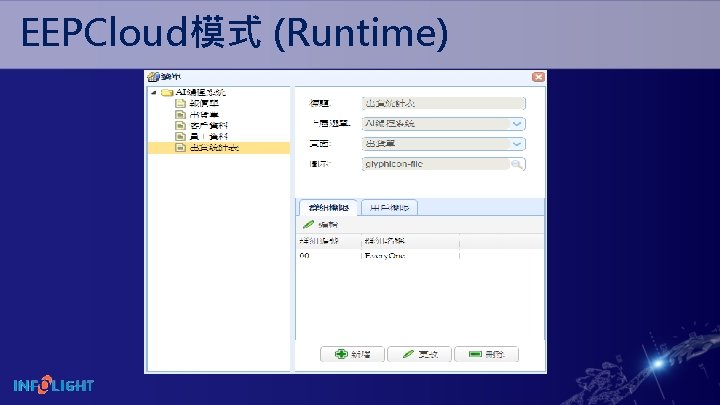720x405 pixels.
Task: Click the 刪除 button with green minus
Action: tap(486, 354)
